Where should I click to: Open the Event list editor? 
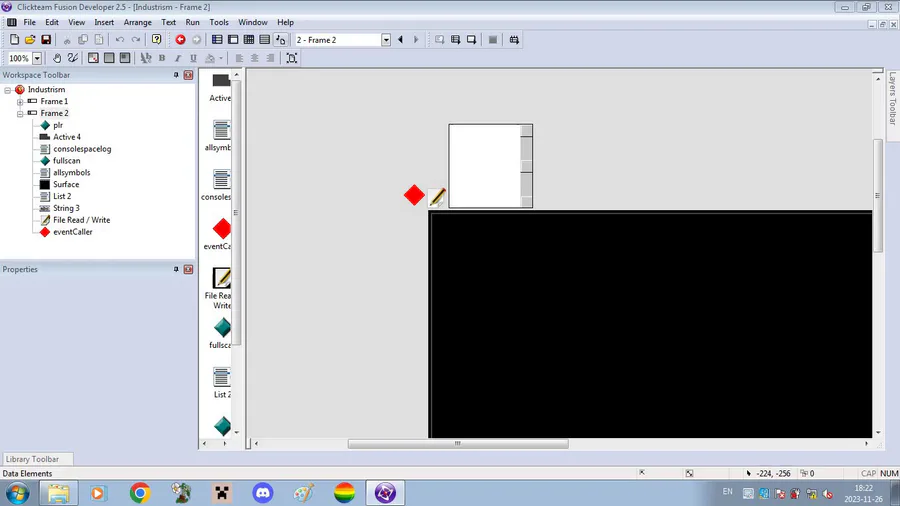pyautogui.click(x=265, y=40)
